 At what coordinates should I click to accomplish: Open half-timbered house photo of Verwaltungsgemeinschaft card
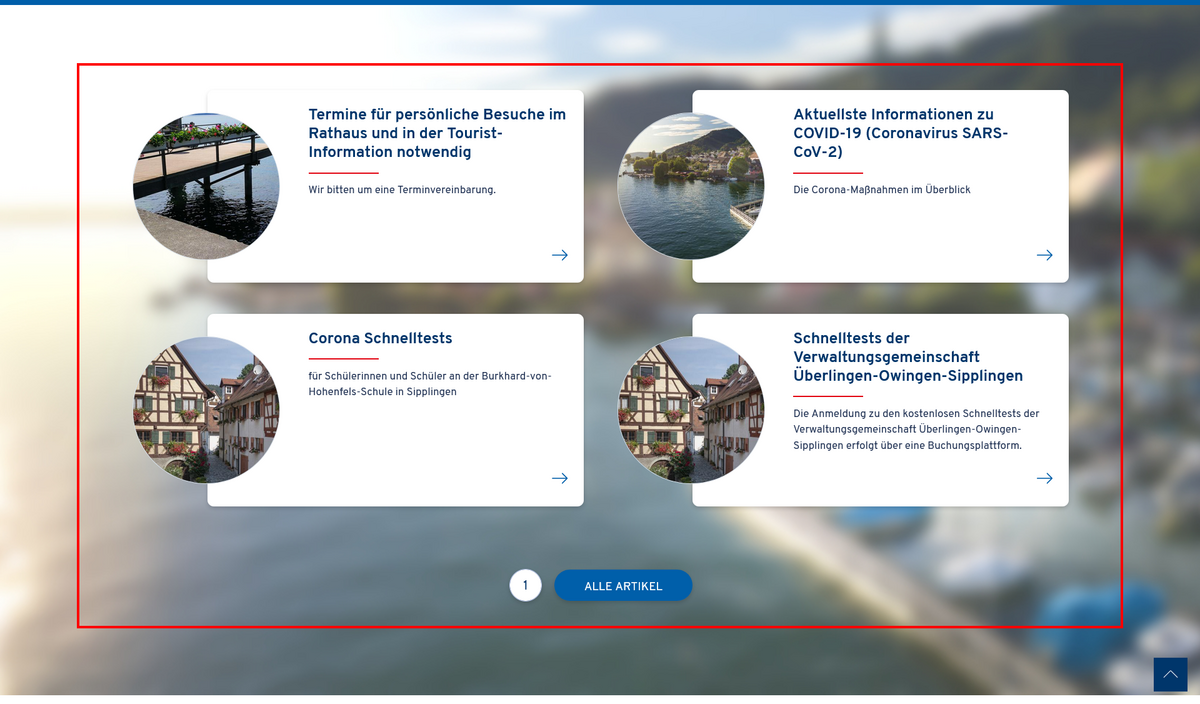click(x=691, y=410)
